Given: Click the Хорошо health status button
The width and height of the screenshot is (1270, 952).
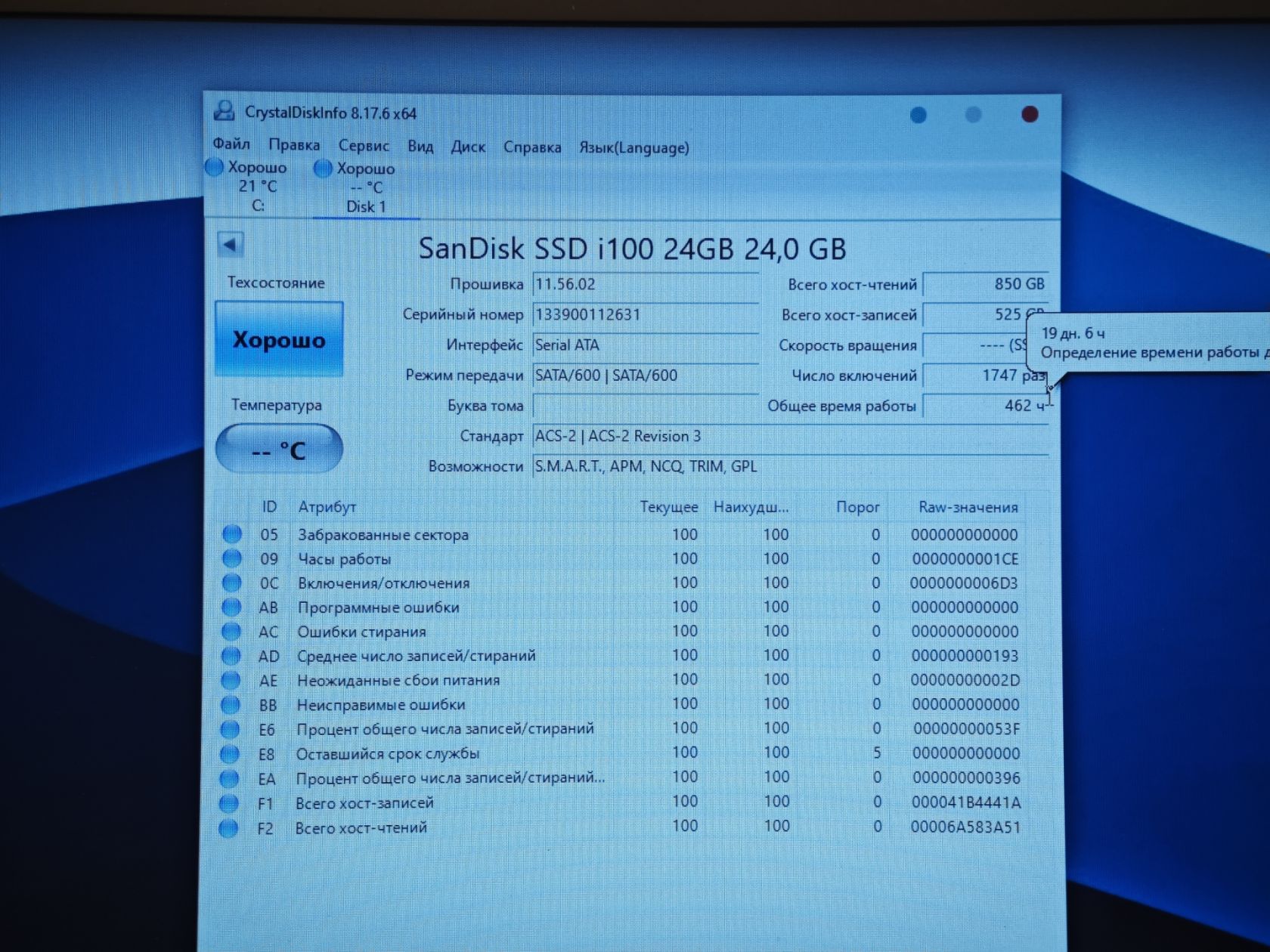Looking at the screenshot, I should [279, 339].
